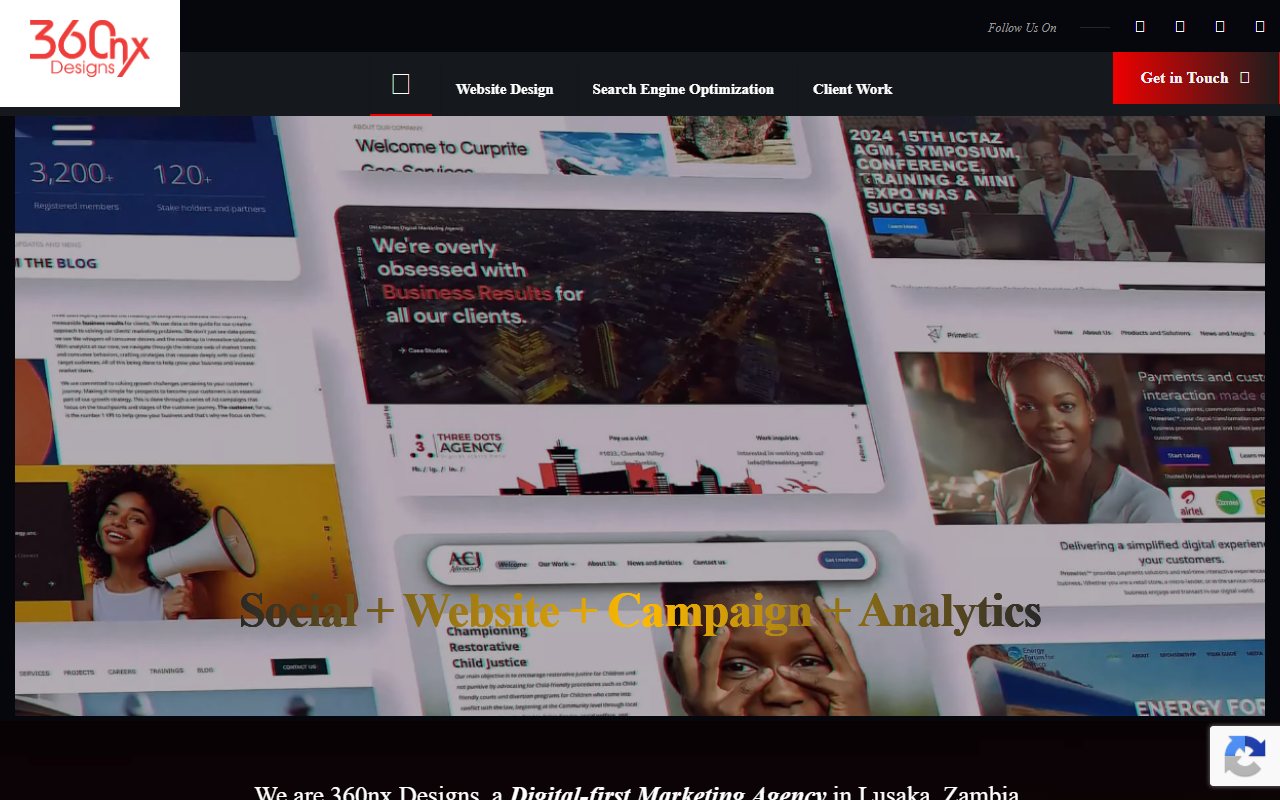Click the 360nx Designs logo
This screenshot has width=1280, height=800.
point(90,50)
